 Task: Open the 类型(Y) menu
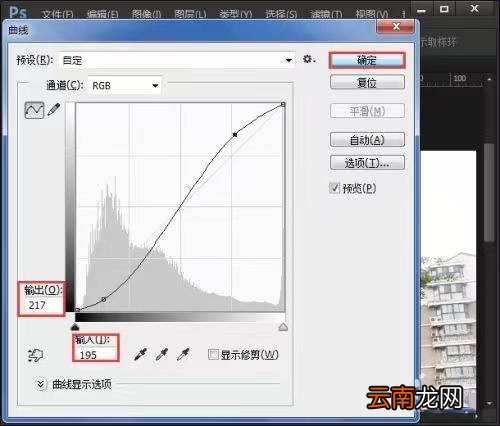pos(236,14)
